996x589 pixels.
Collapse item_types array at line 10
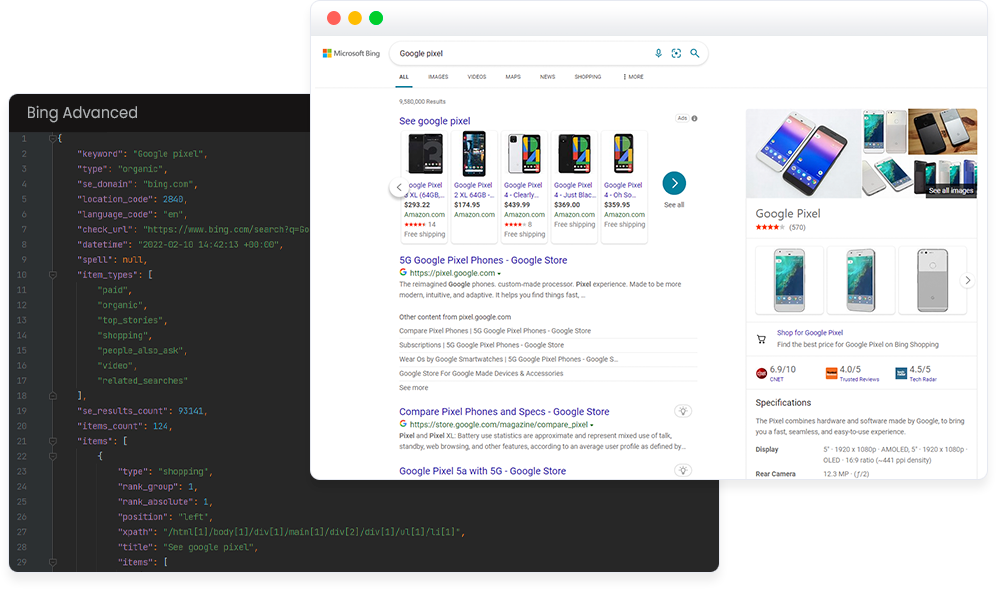53,275
